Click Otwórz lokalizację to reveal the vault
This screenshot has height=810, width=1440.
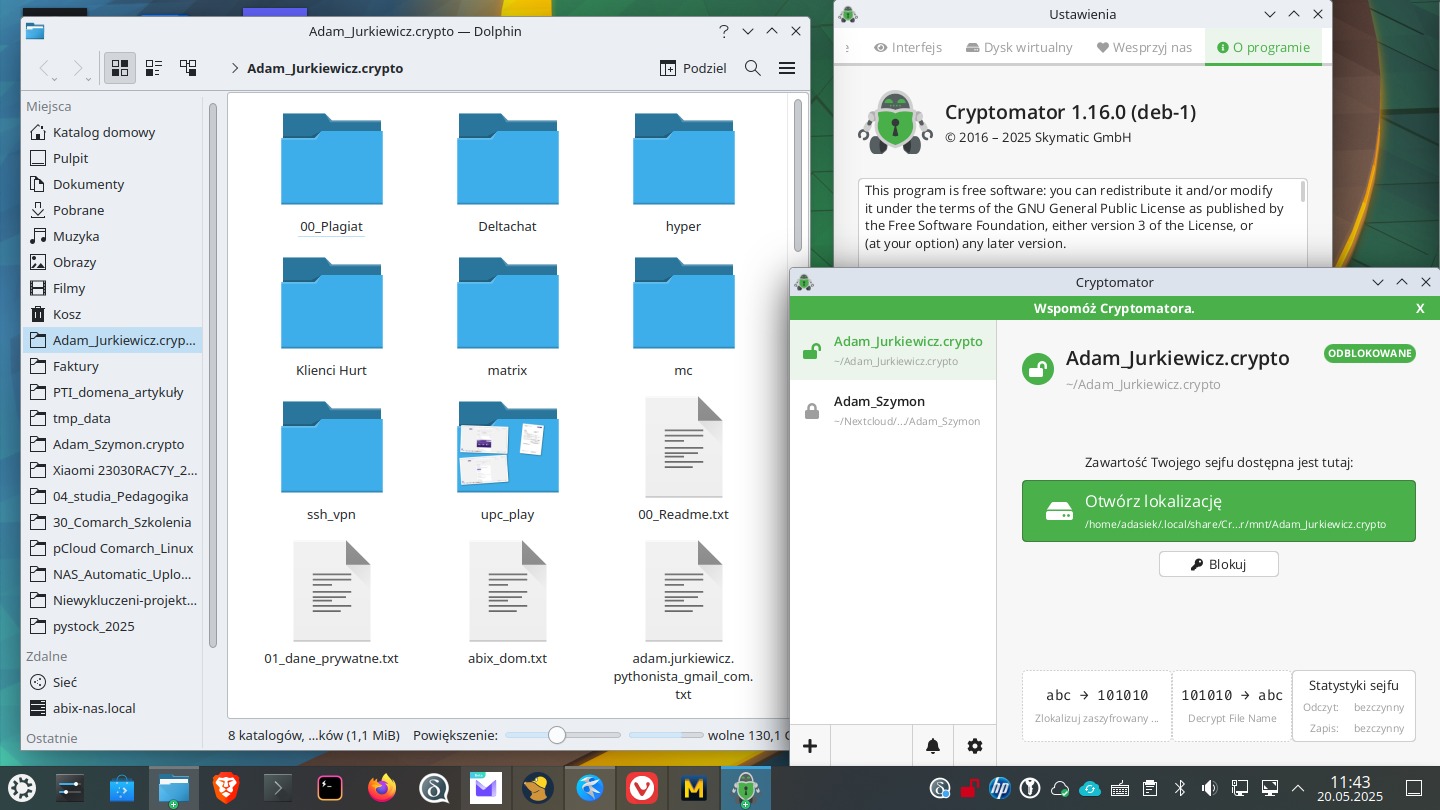1218,511
